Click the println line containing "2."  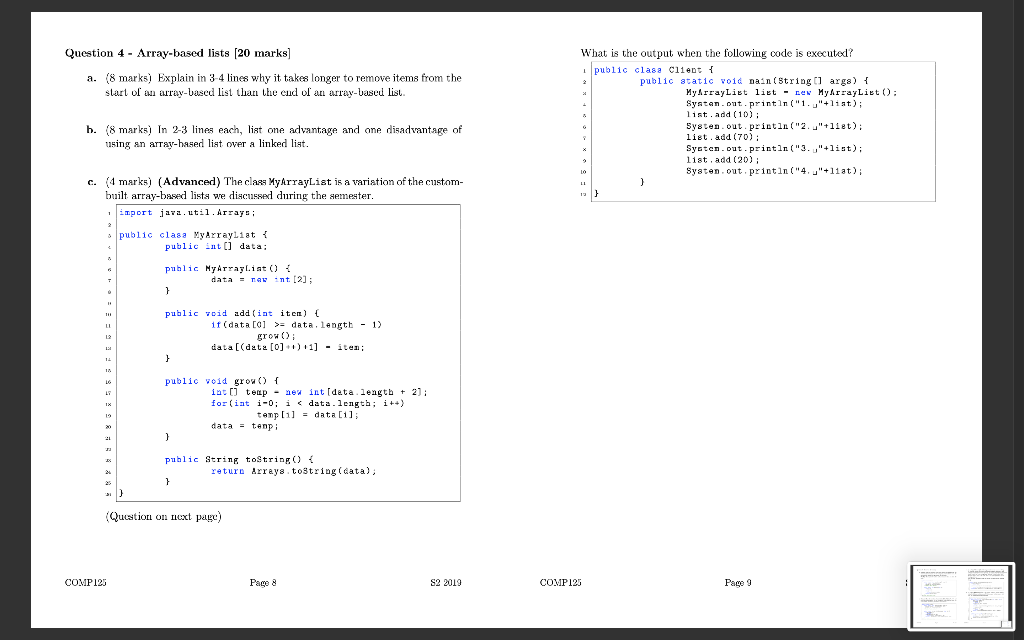pos(774,126)
